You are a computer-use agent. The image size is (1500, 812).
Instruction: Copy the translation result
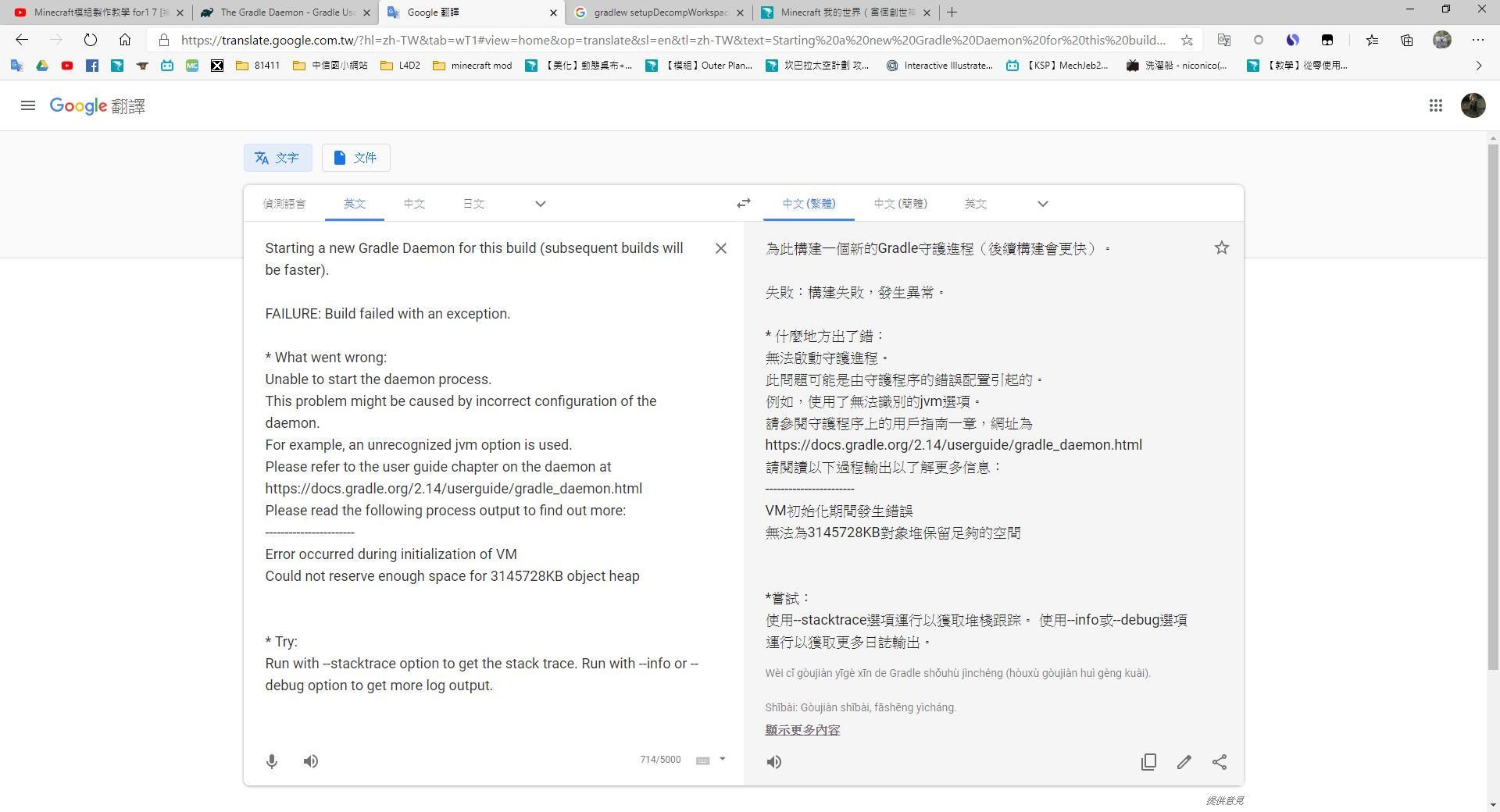pos(1148,762)
